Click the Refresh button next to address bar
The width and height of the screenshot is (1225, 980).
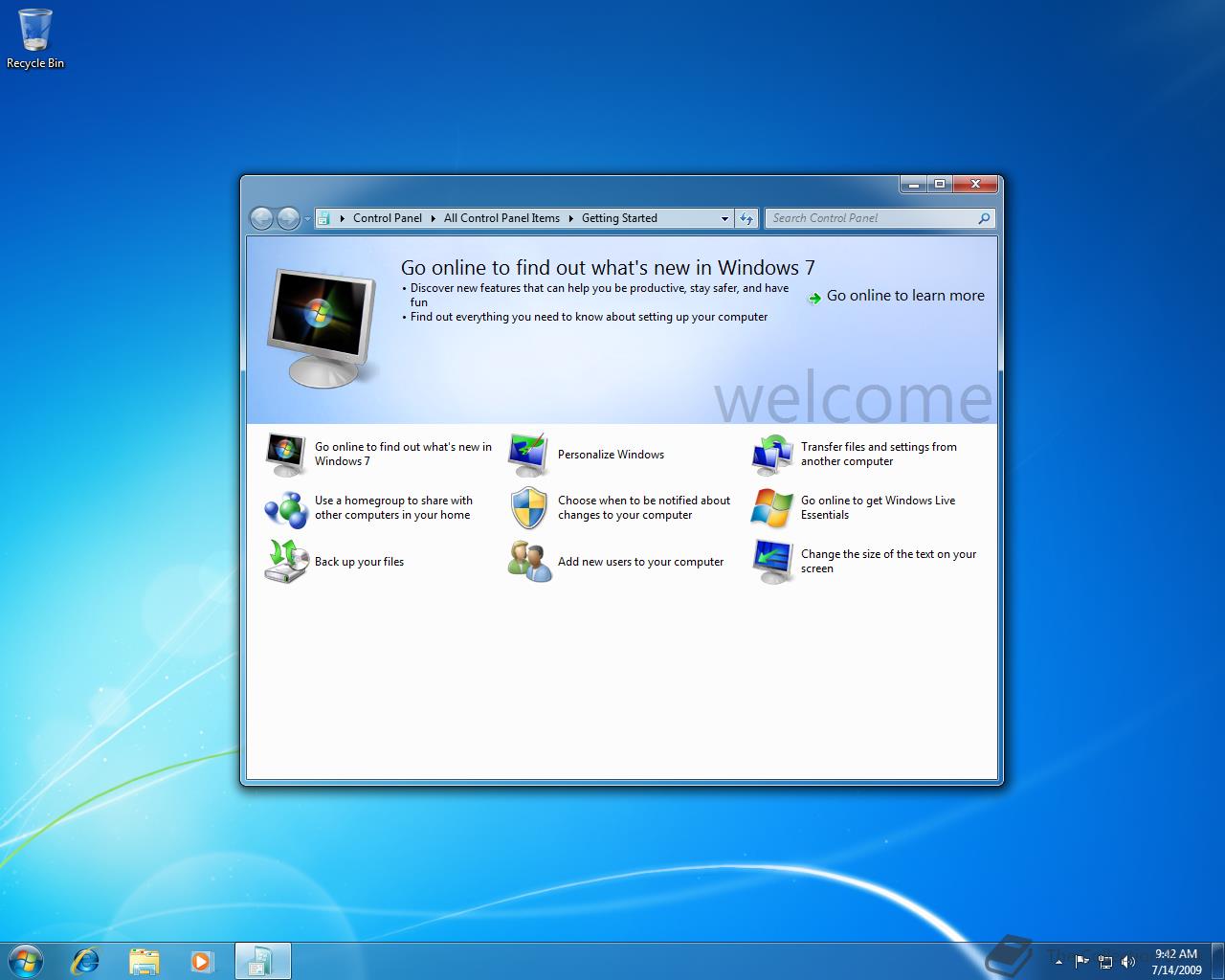[746, 218]
